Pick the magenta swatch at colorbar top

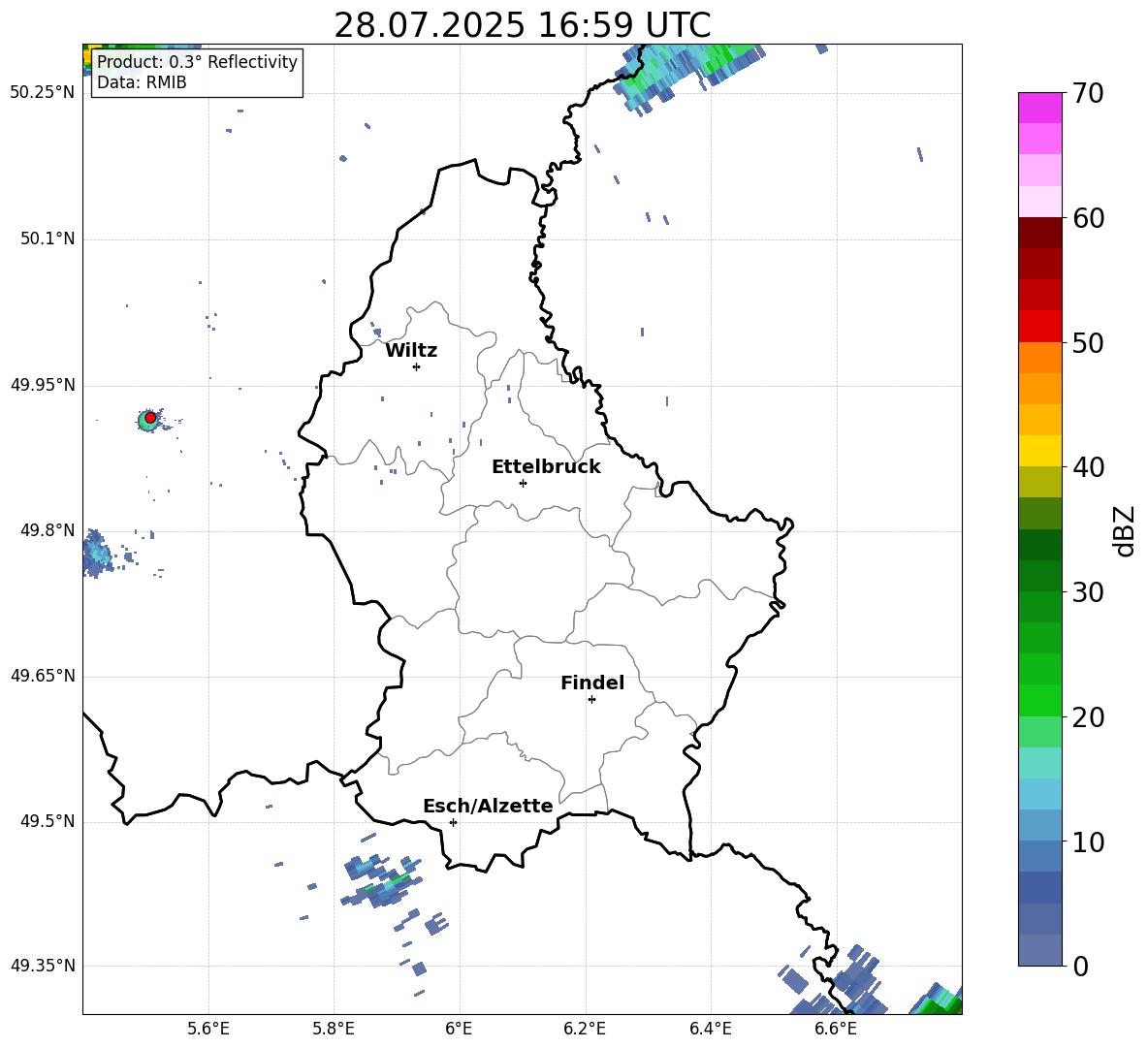(x=1039, y=109)
